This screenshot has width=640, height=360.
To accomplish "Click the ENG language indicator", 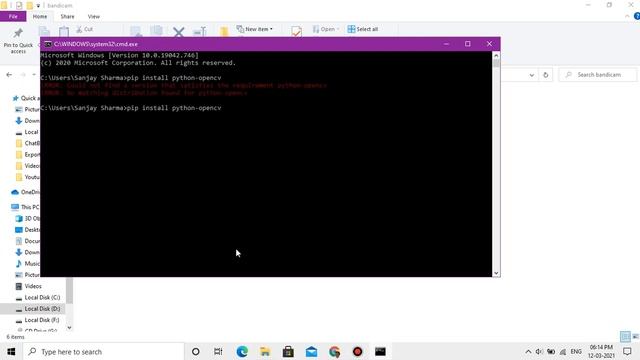I will coord(576,351).
